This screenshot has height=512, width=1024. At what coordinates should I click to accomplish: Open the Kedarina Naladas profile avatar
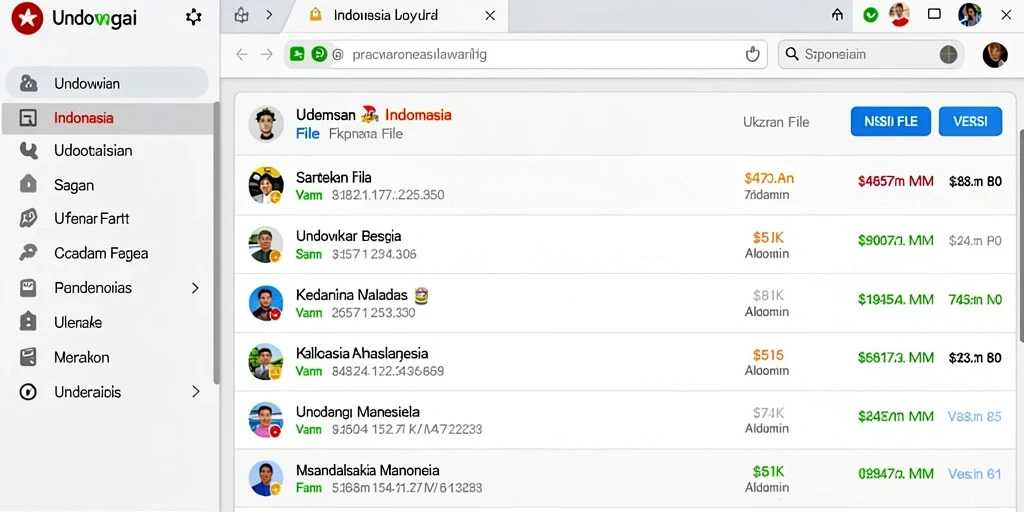266,303
